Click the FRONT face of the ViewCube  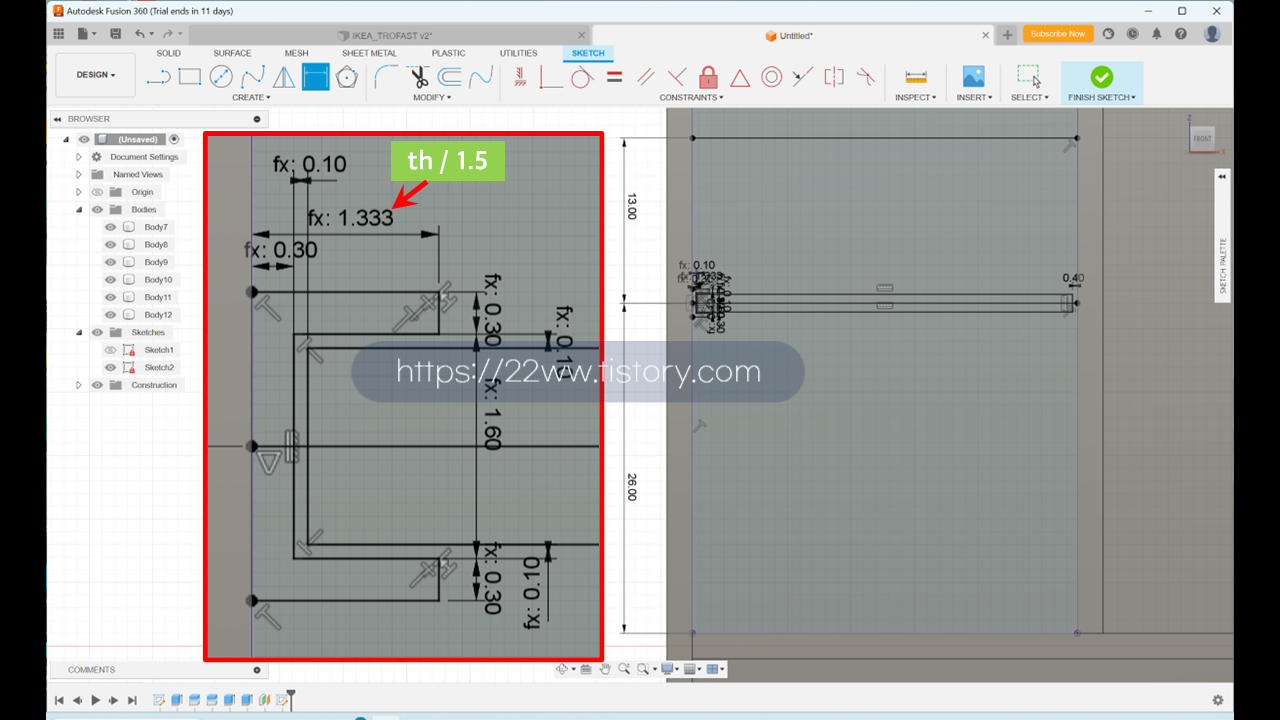[x=1202, y=138]
